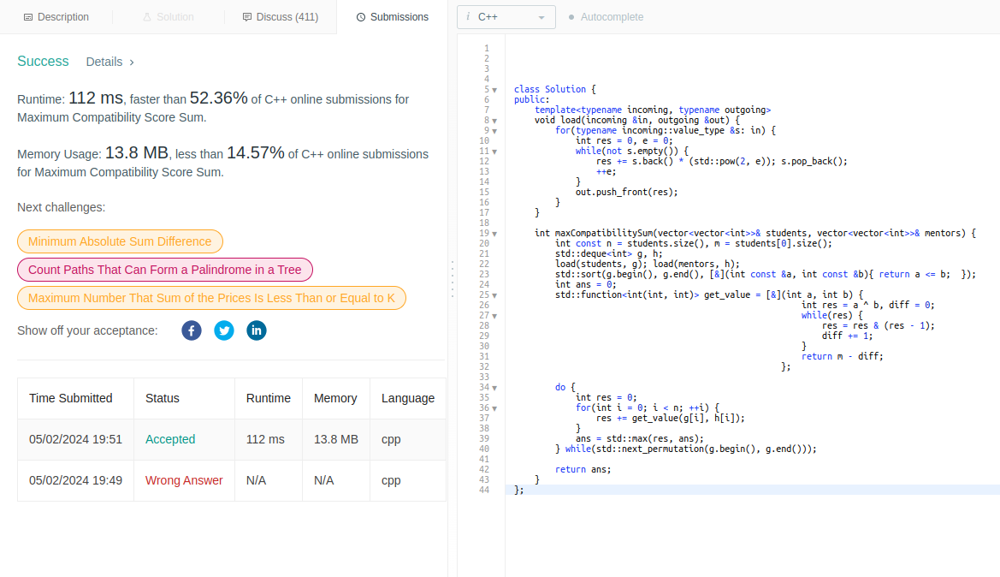Select the Submissions tab

392,17
